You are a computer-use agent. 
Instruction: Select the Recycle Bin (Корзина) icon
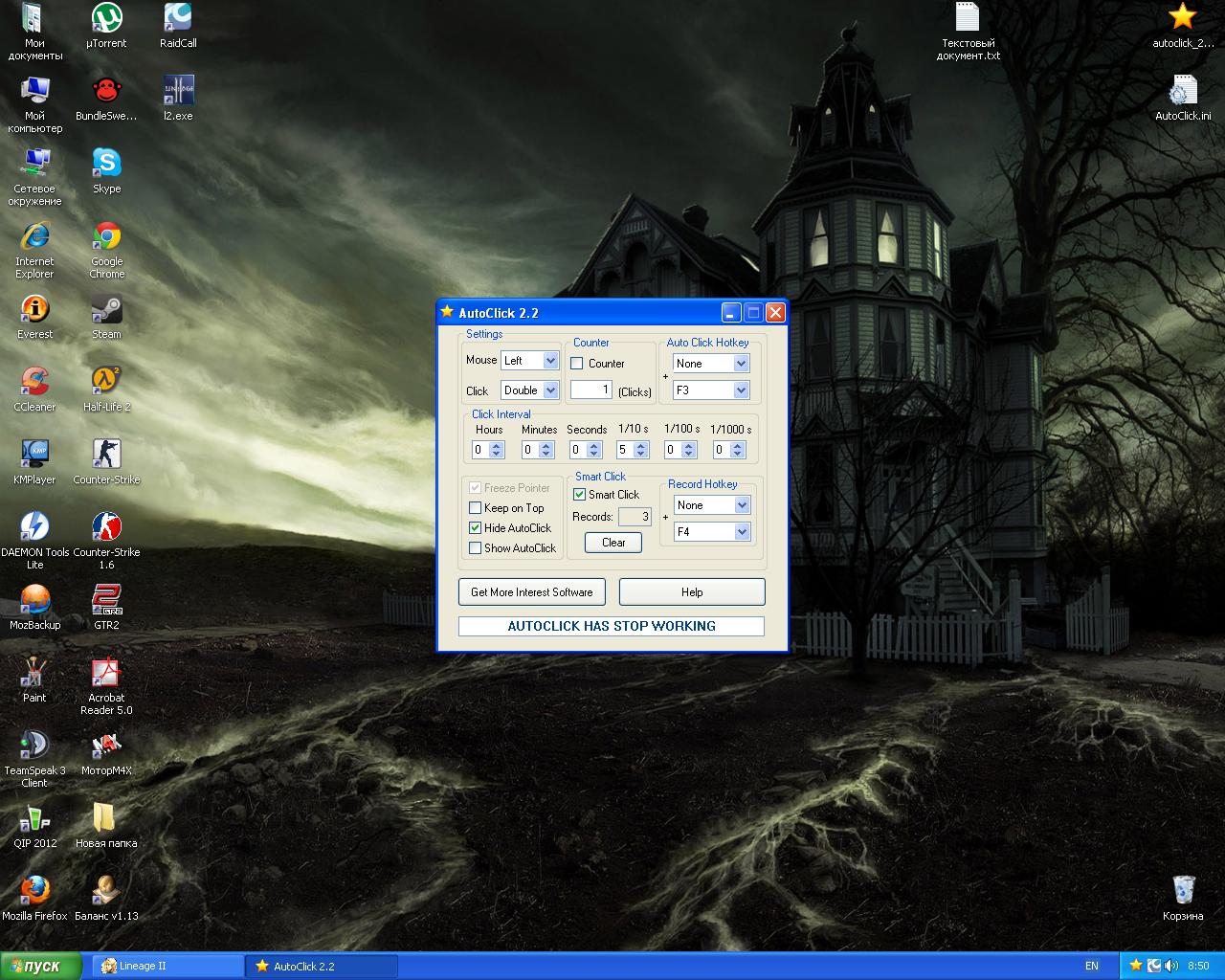click(1183, 890)
